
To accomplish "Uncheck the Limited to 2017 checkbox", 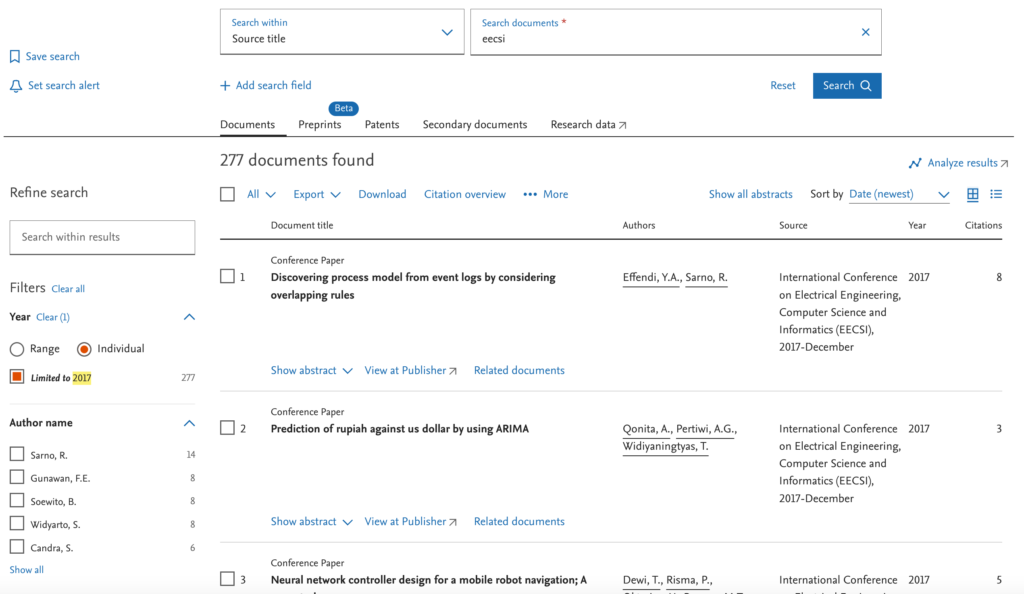I will pos(17,377).
